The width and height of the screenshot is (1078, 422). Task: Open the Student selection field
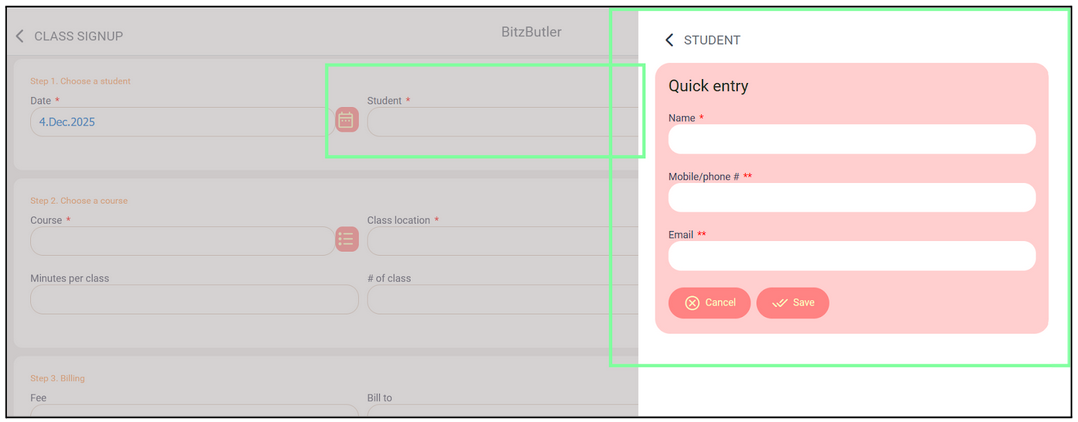pos(502,122)
